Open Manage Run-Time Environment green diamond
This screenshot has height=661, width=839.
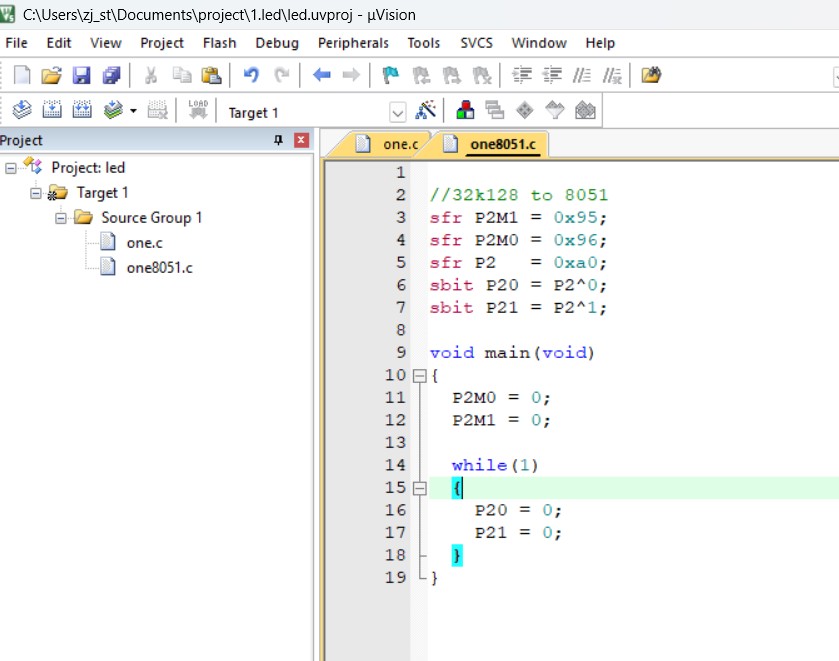525,110
